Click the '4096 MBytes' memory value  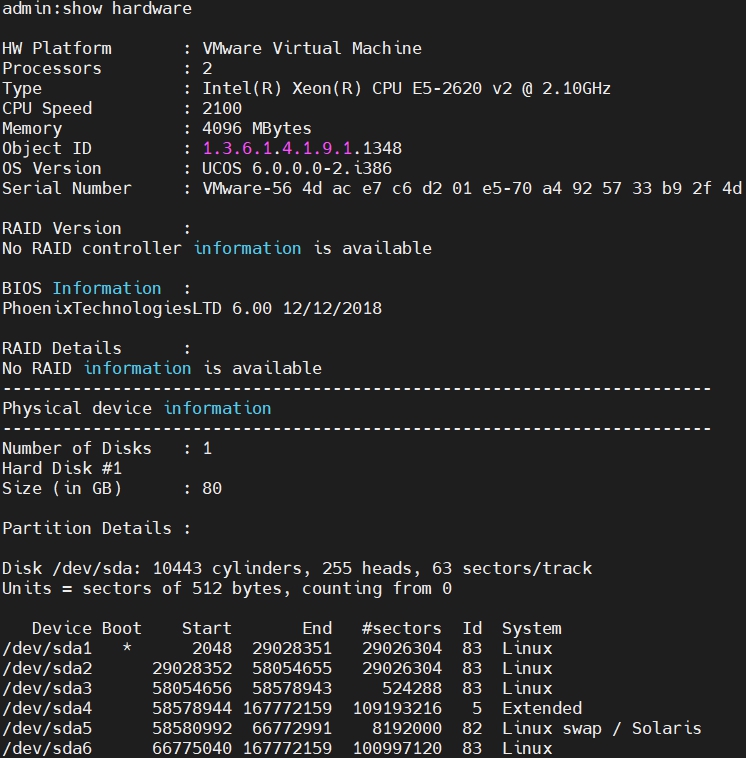click(x=257, y=128)
